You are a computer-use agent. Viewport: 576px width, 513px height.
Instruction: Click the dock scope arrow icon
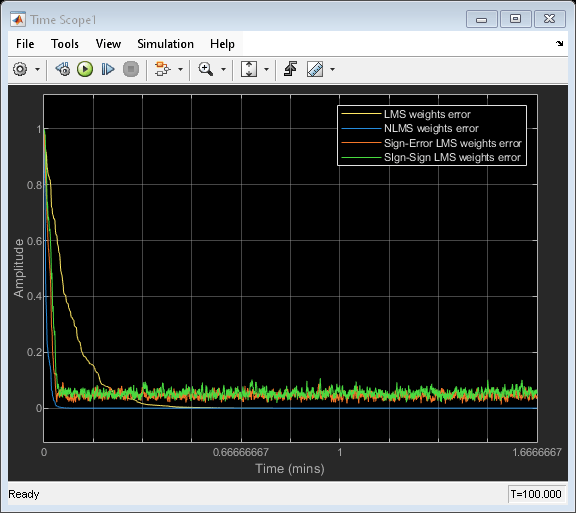(559, 43)
